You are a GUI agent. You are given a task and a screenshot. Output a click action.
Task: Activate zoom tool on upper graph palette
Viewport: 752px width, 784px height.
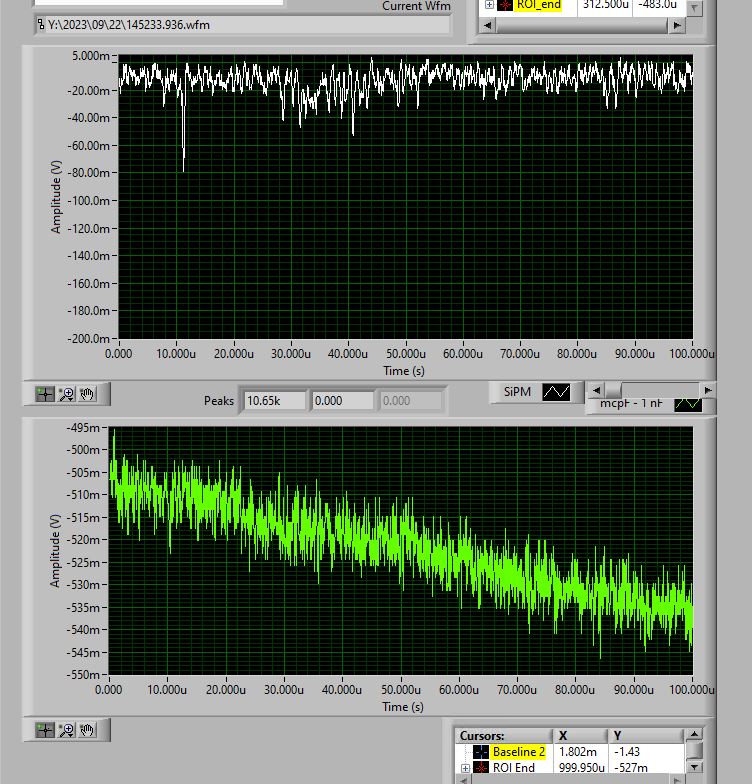pyautogui.click(x=66, y=394)
